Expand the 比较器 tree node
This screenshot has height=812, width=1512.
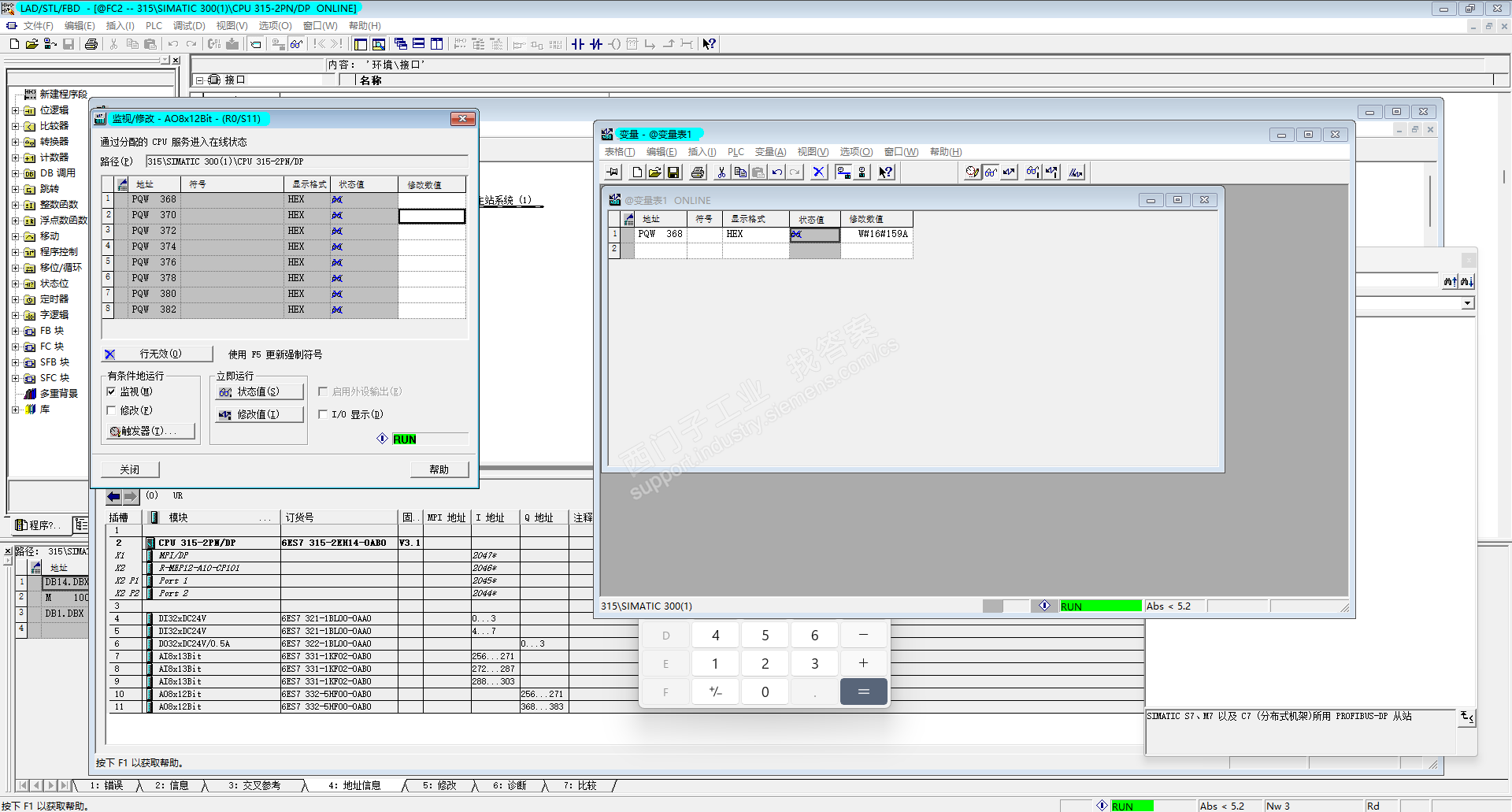point(15,126)
